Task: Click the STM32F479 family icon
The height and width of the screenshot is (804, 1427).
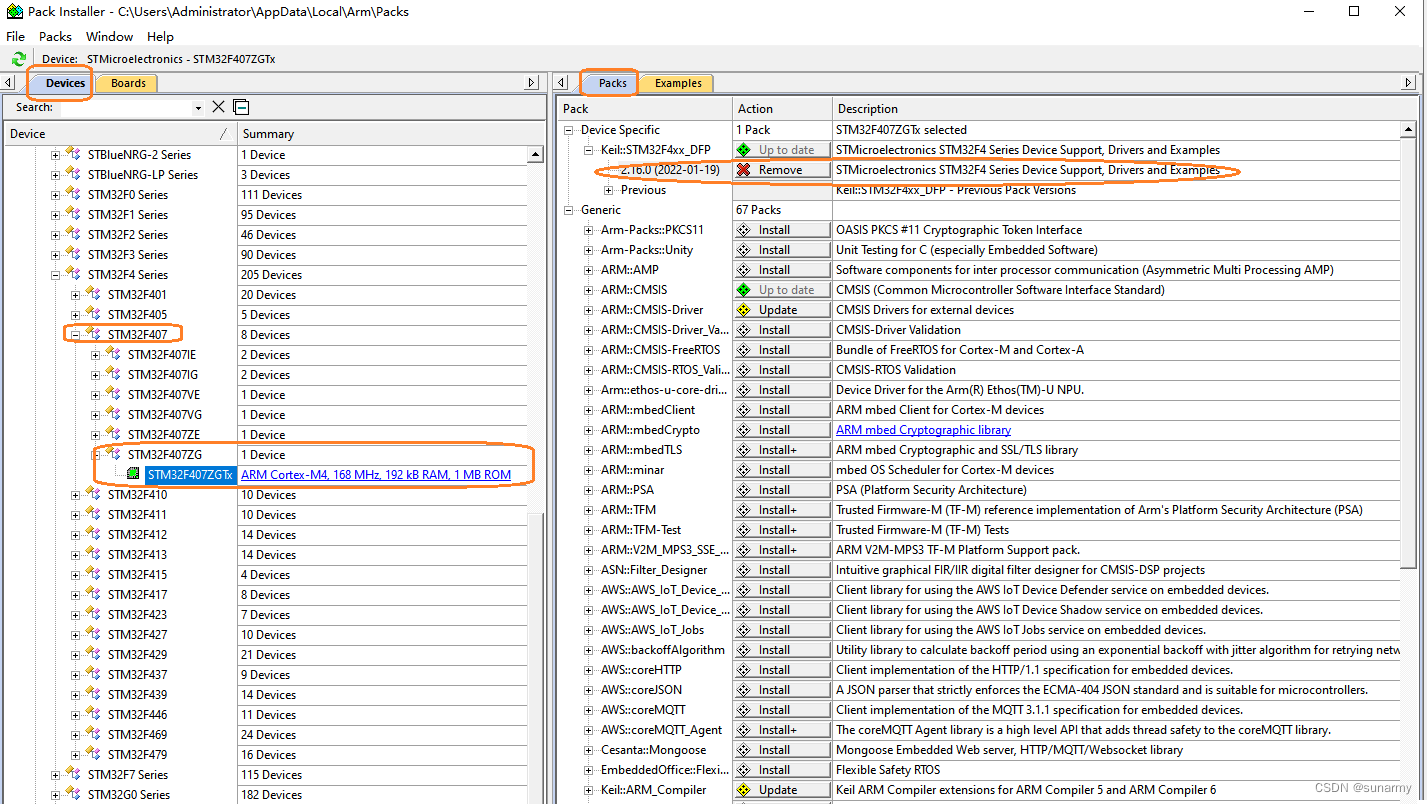Action: pyautogui.click(x=94, y=754)
